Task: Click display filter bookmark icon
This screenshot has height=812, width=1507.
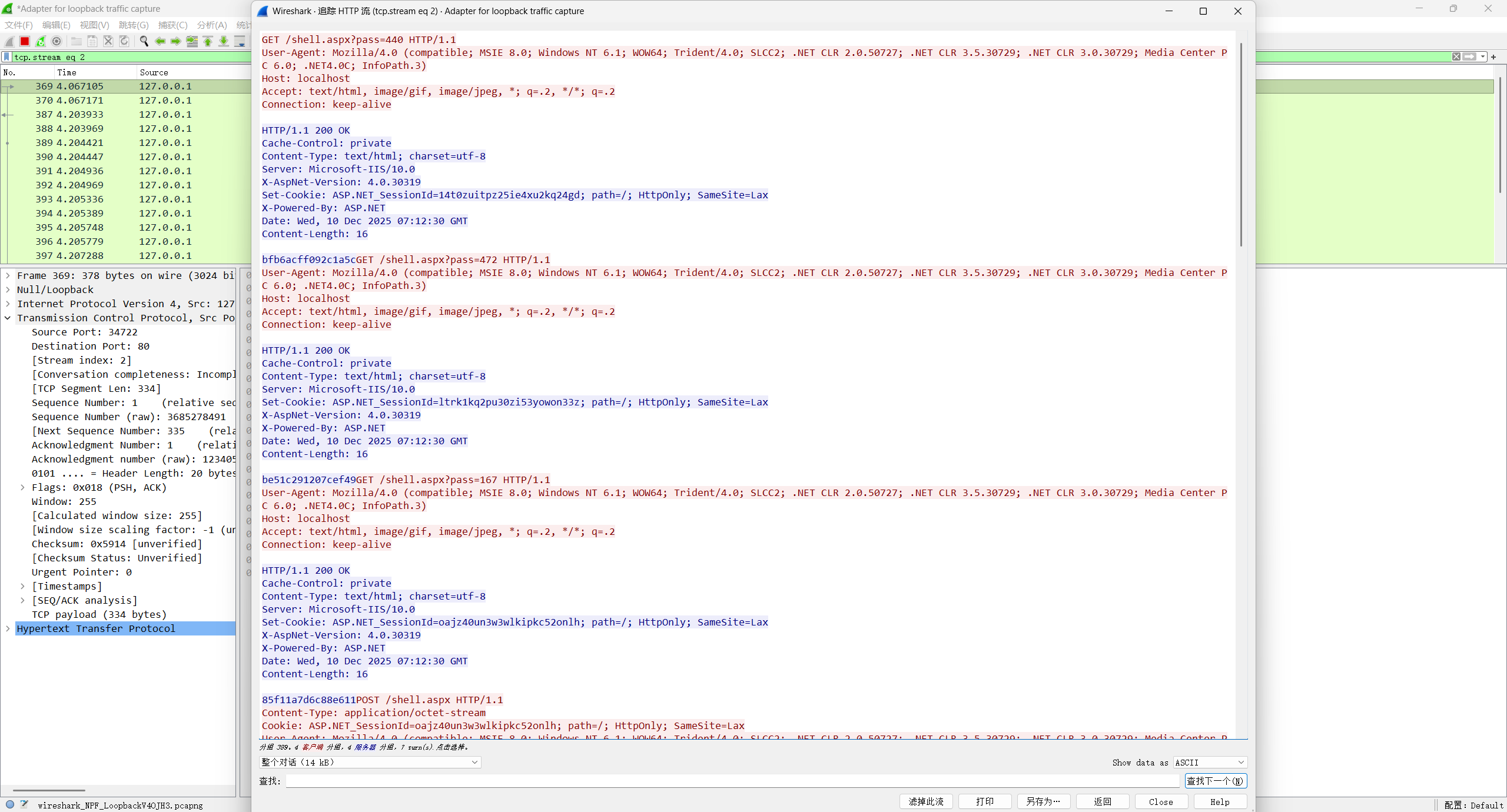Action: coord(6,57)
